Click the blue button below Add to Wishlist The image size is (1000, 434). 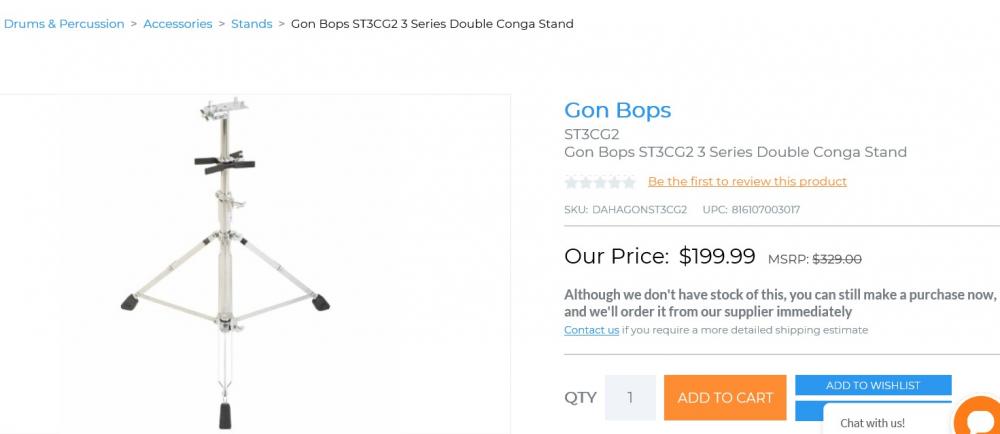(x=808, y=411)
